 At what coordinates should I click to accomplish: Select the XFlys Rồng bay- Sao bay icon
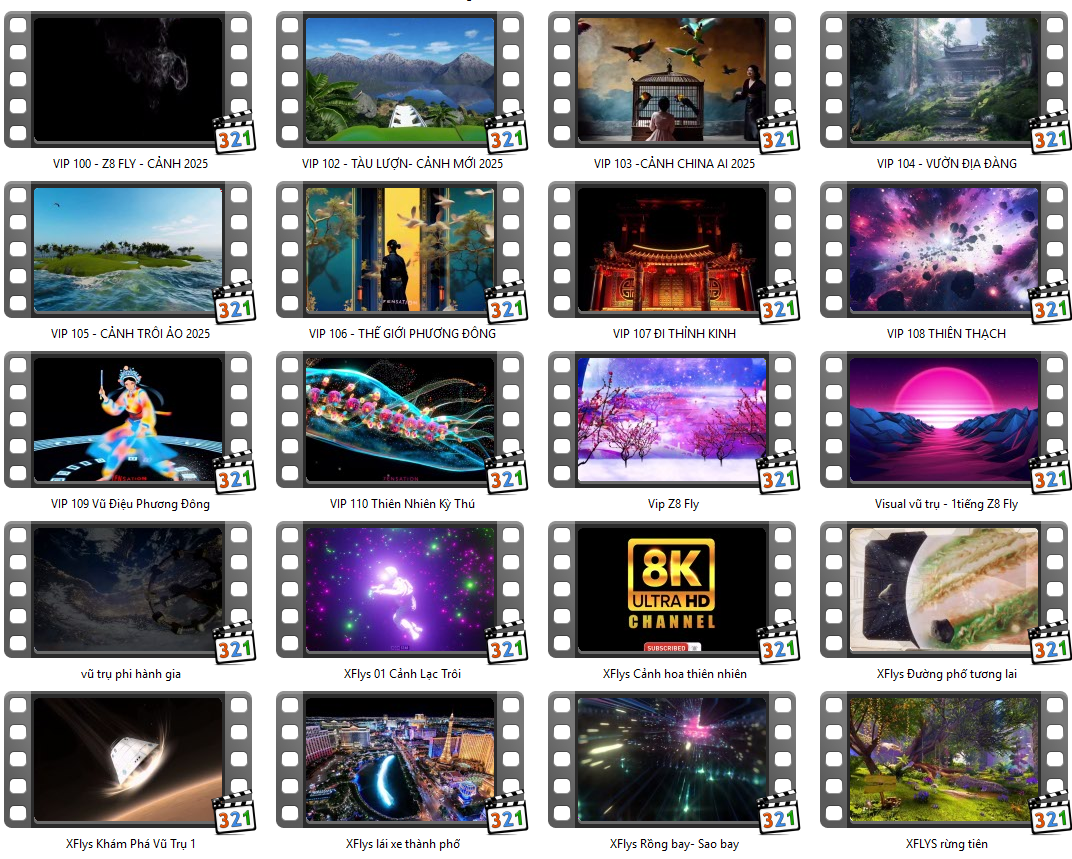pos(672,761)
